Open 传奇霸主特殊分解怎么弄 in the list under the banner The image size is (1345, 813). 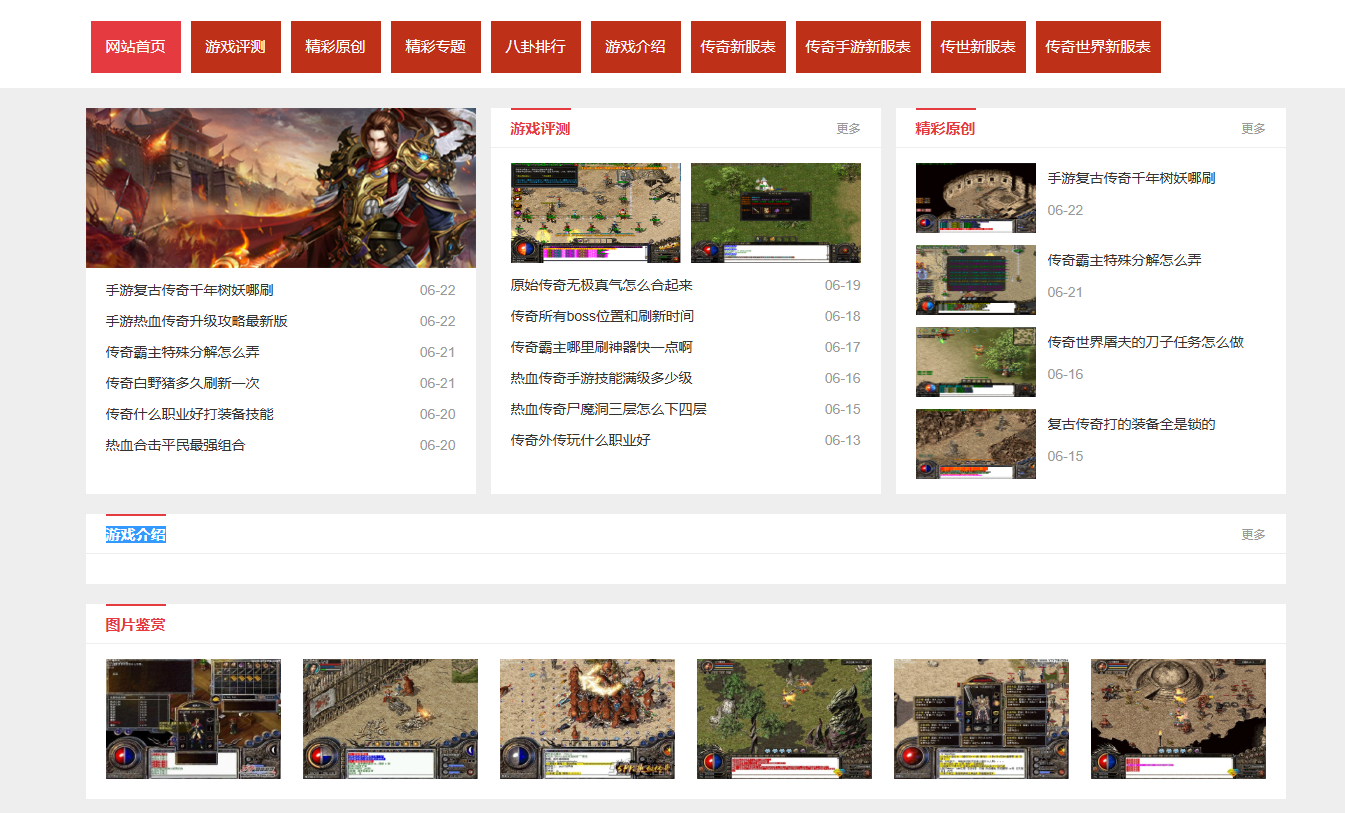[183, 353]
